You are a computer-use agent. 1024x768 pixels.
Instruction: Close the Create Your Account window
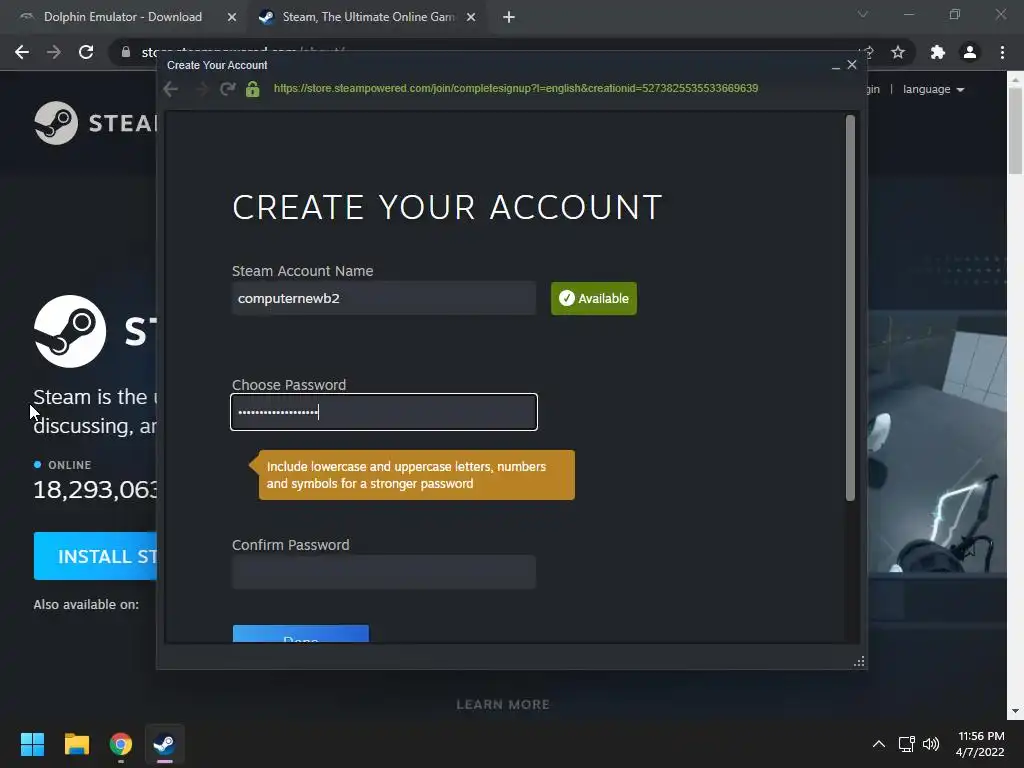(852, 65)
